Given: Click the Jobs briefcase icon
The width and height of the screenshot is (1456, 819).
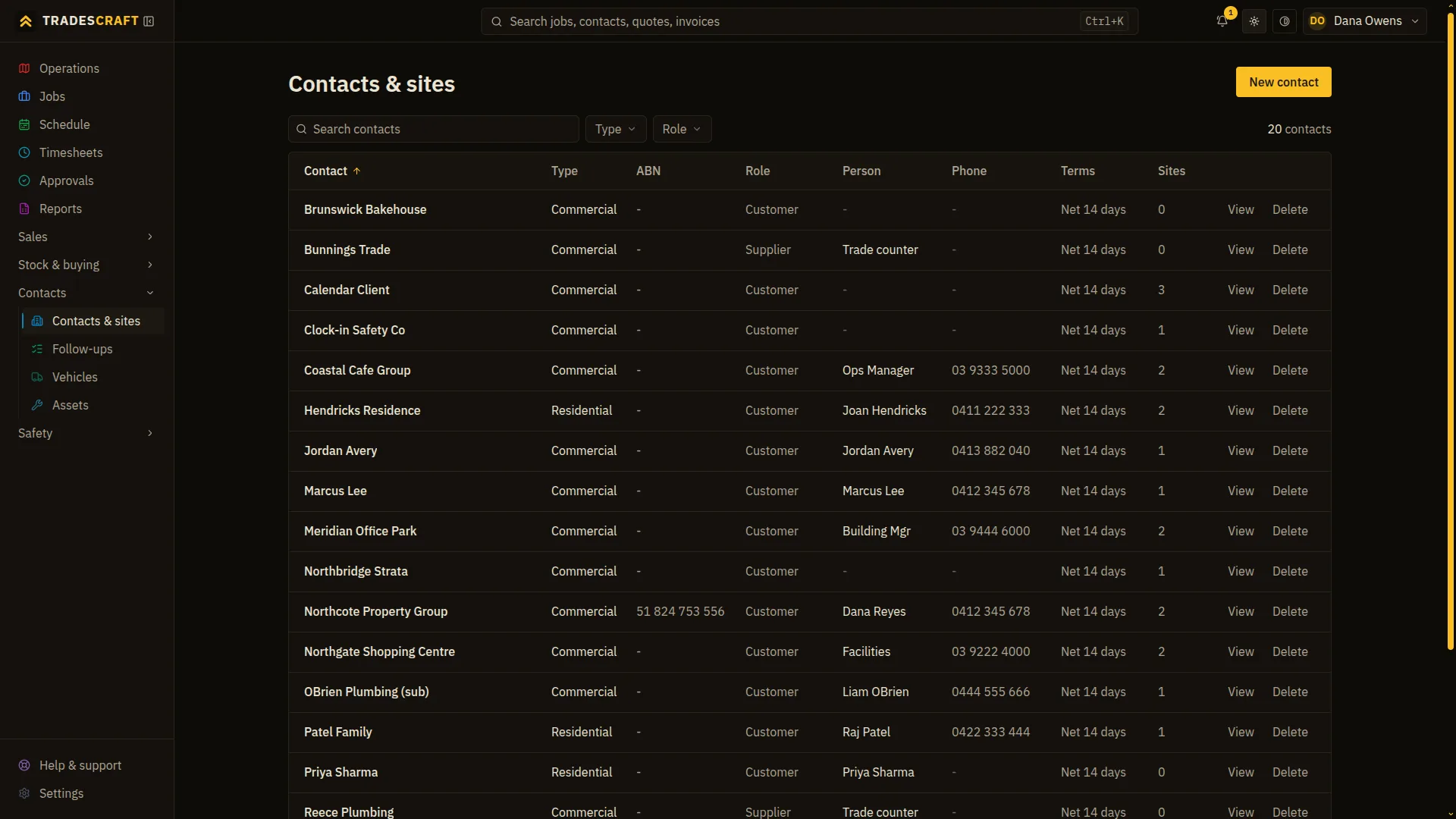Looking at the screenshot, I should pyautogui.click(x=24, y=96).
